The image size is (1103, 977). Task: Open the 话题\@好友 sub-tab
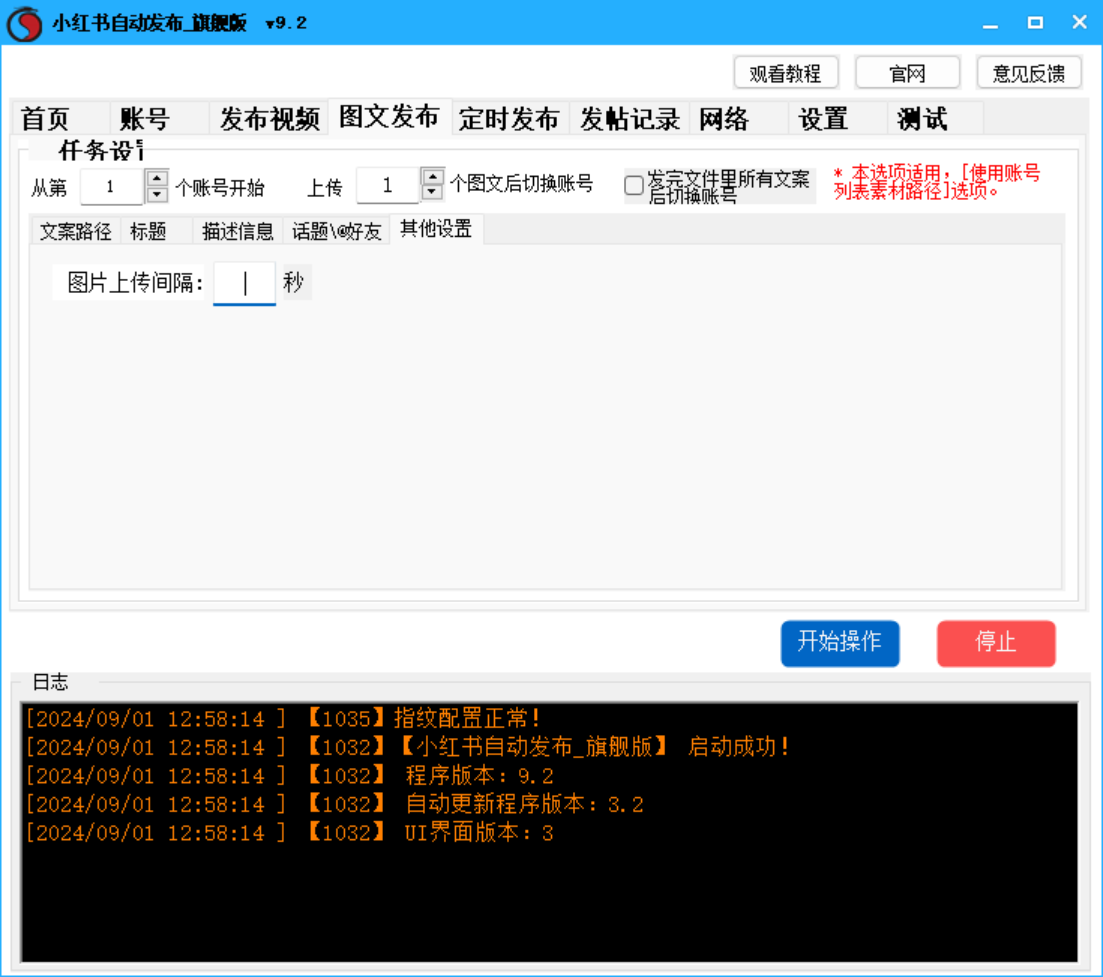pyautogui.click(x=336, y=231)
